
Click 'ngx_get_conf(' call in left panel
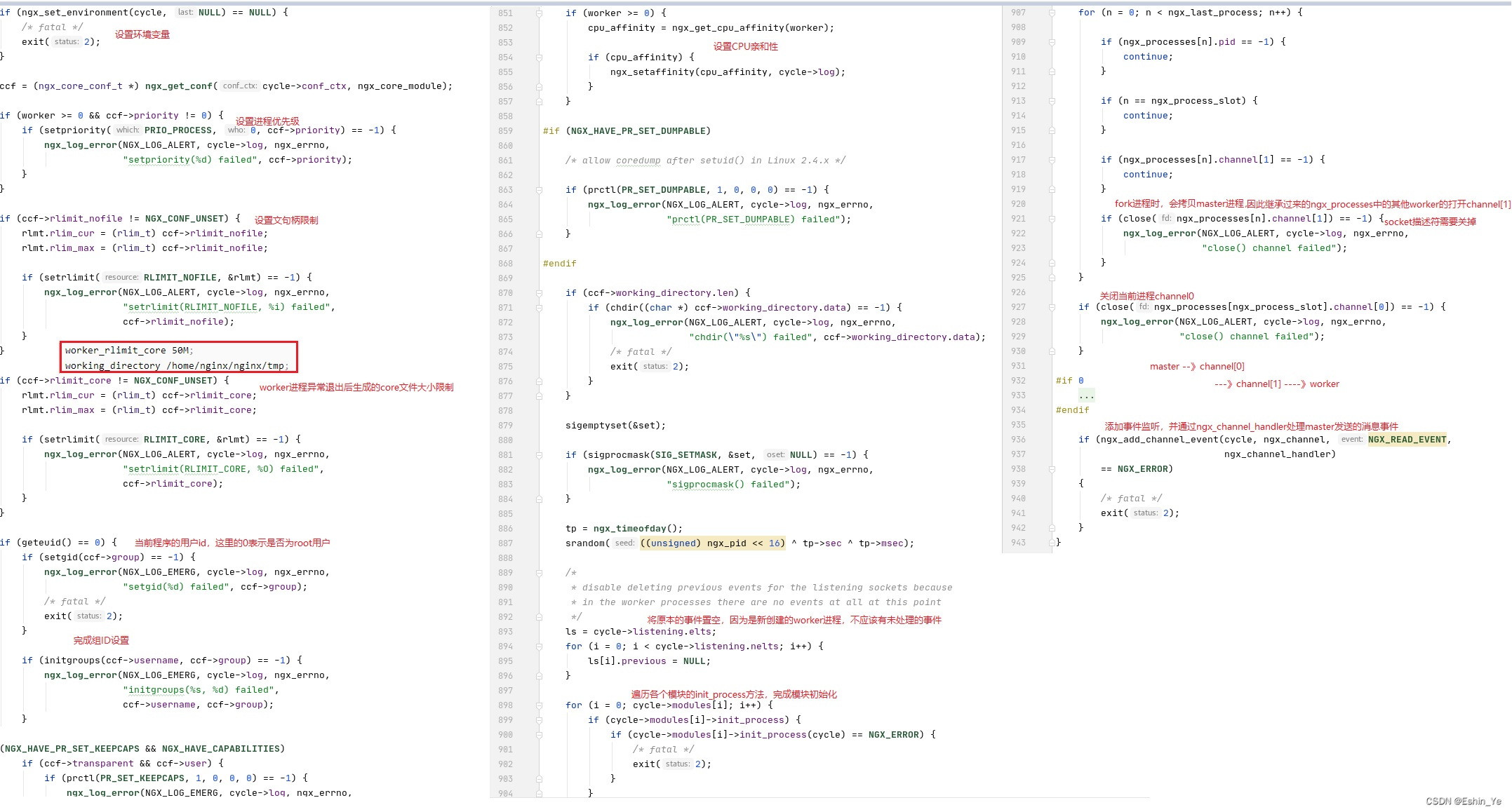click(x=181, y=86)
